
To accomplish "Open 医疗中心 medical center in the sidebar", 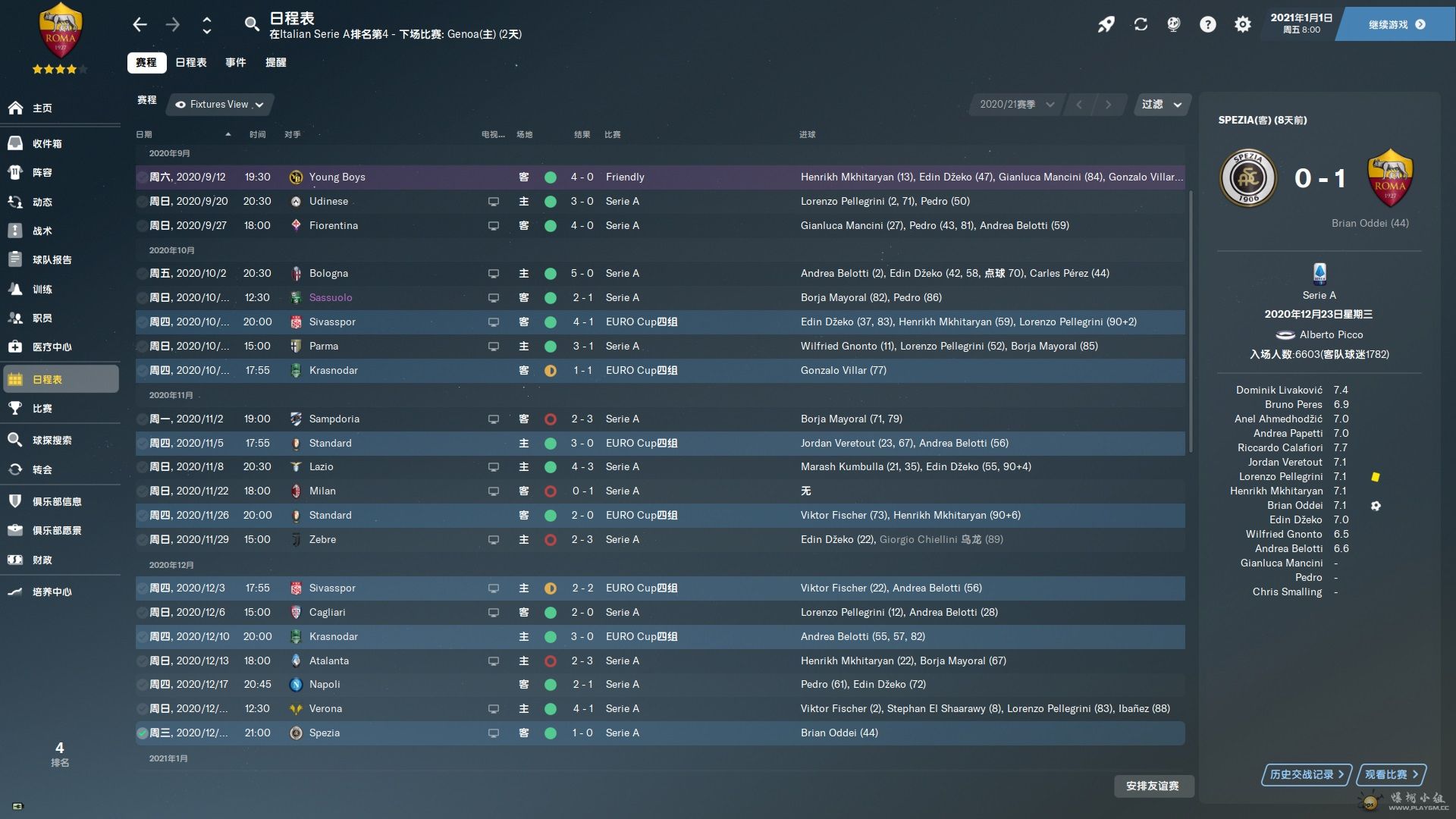I will (52, 347).
